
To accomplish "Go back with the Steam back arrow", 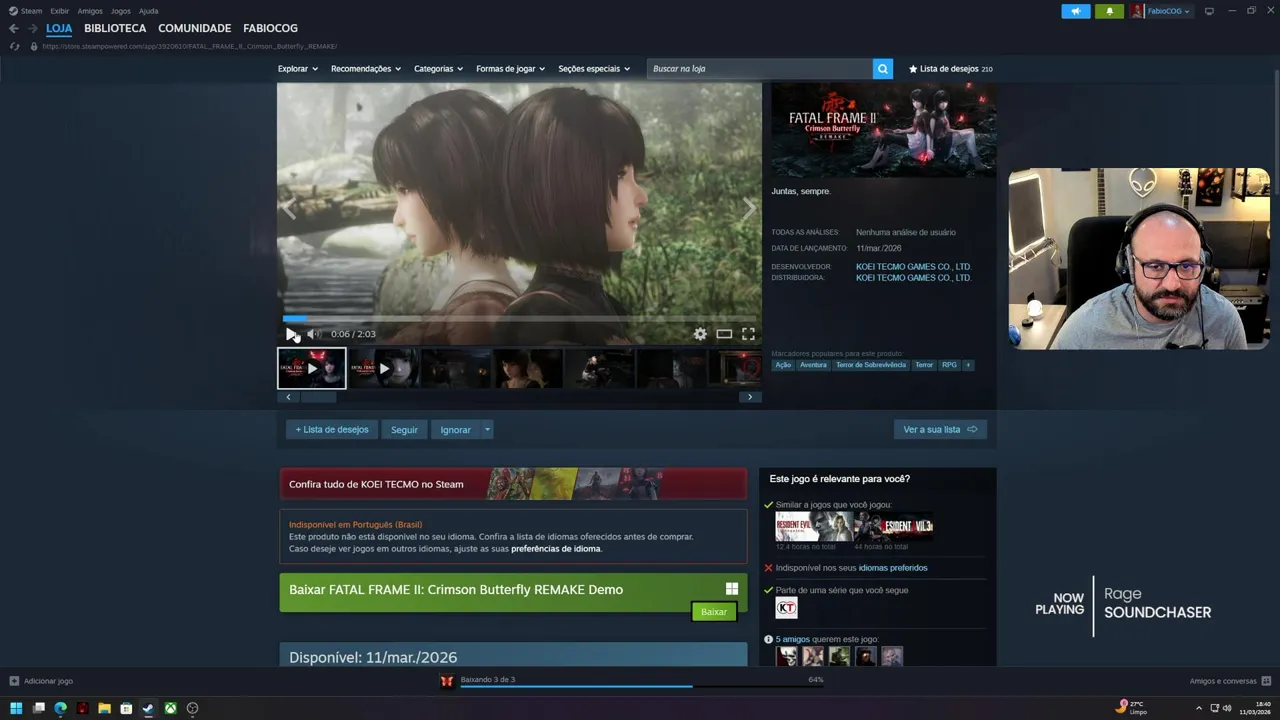I will coord(14,29).
